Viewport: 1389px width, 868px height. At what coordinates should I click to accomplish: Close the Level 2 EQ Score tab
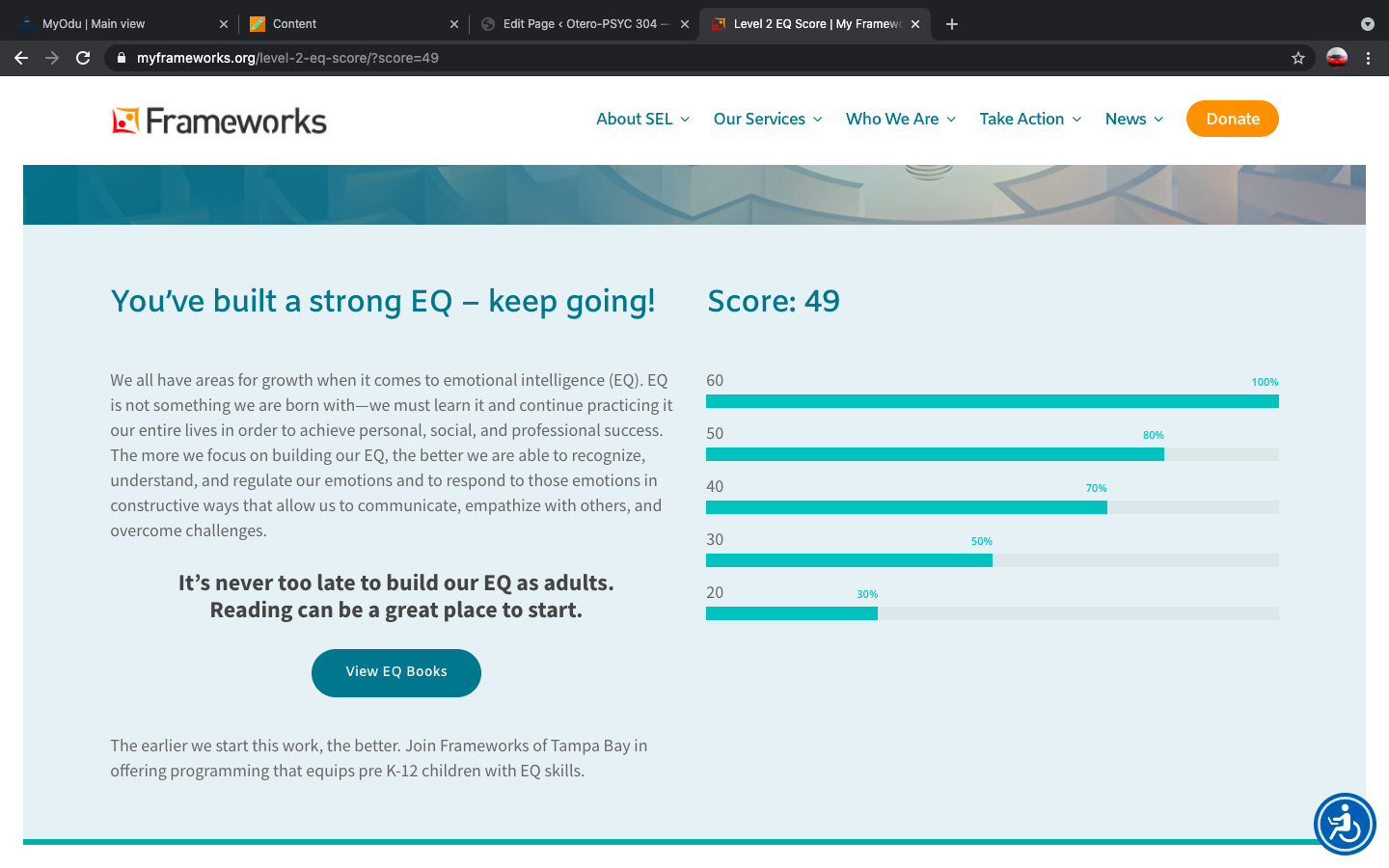[x=915, y=24]
